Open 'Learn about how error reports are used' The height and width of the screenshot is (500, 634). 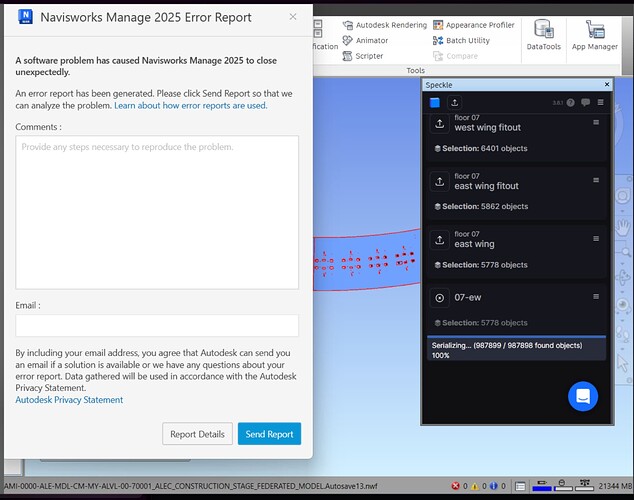click(190, 105)
